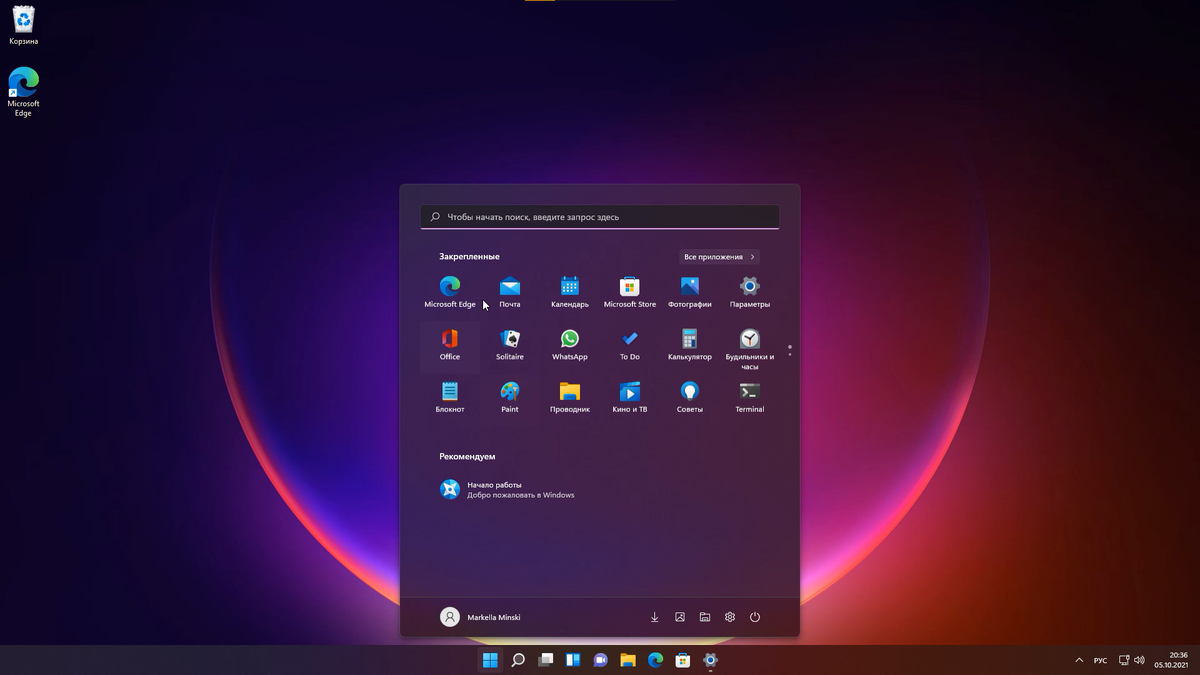Open the Начало работы recommended item
Screen dimensions: 1200x675
pyautogui.click(x=510, y=489)
